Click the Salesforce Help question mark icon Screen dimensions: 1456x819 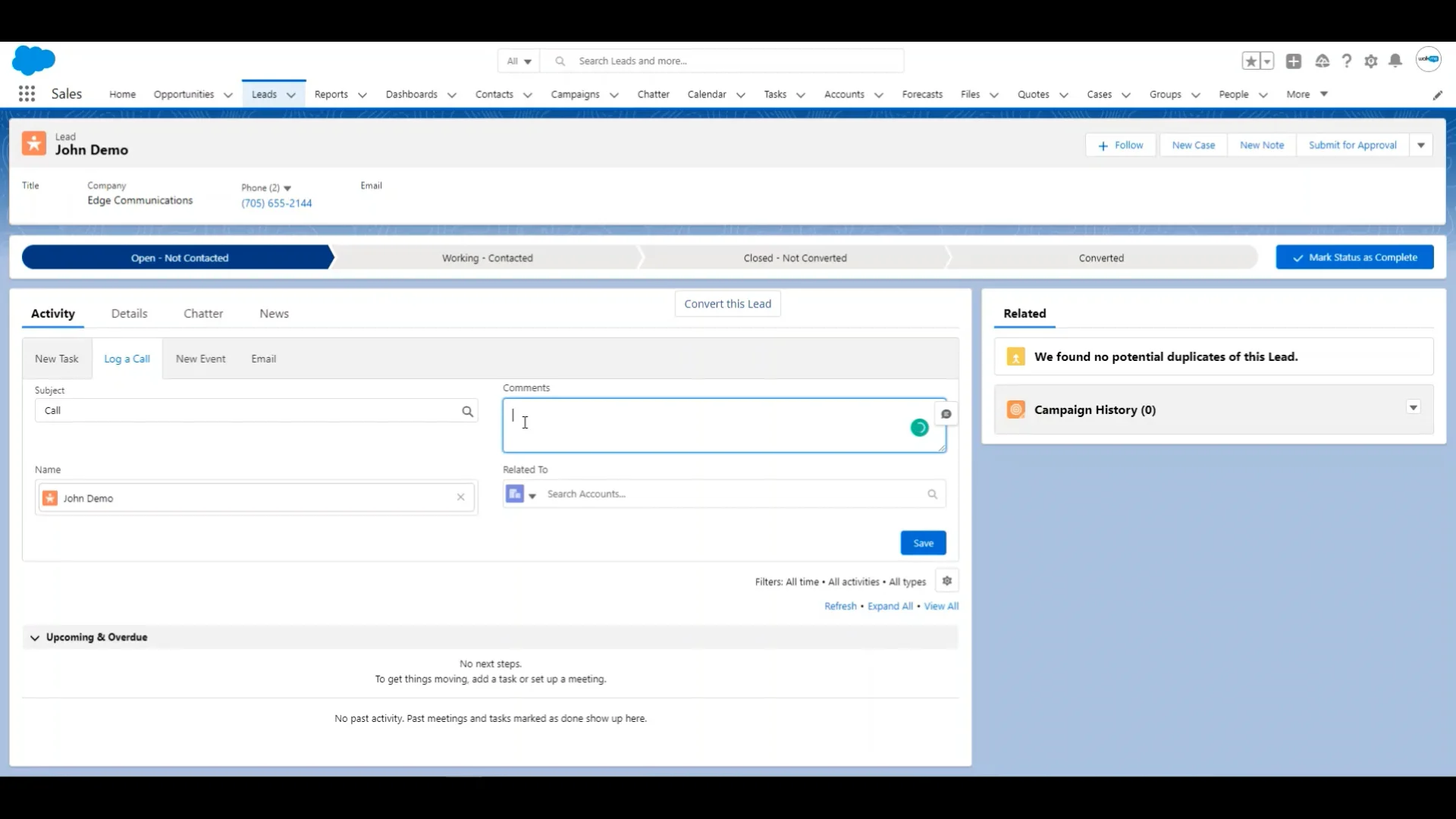(x=1346, y=61)
